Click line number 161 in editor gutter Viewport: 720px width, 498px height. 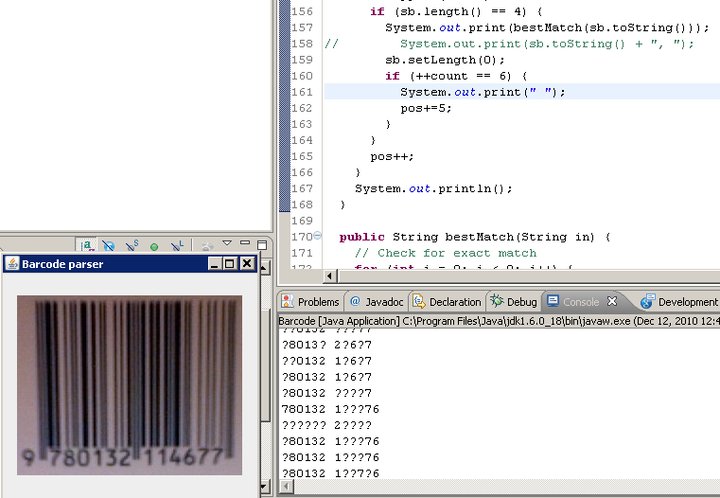(x=302, y=92)
